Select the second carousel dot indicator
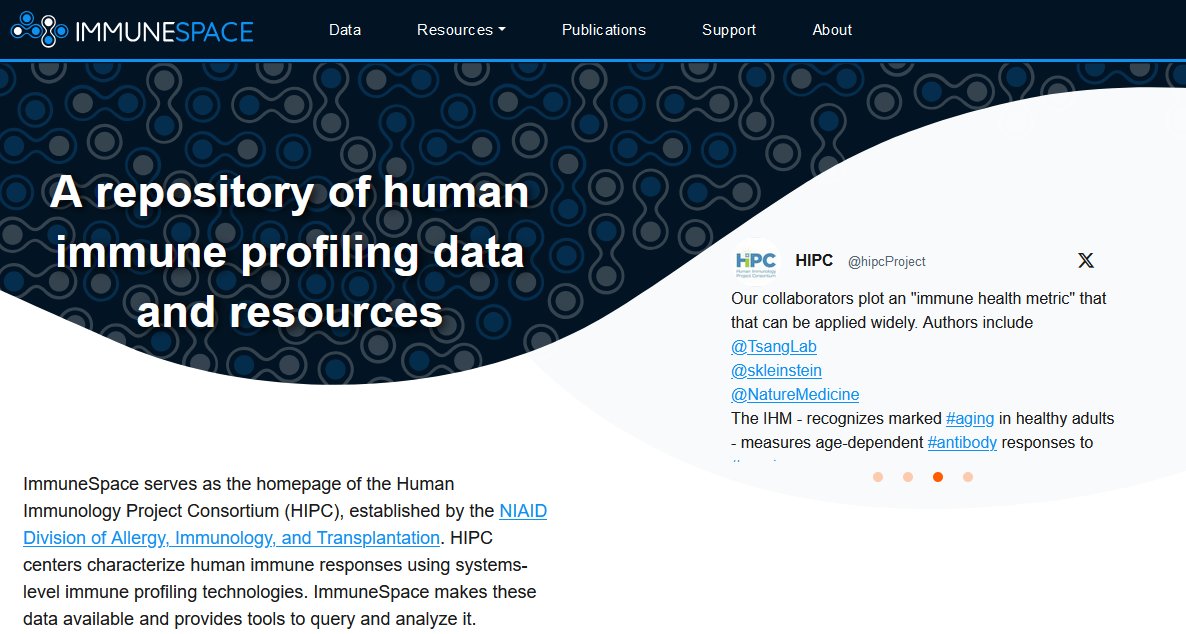1186x634 pixels. click(x=908, y=477)
